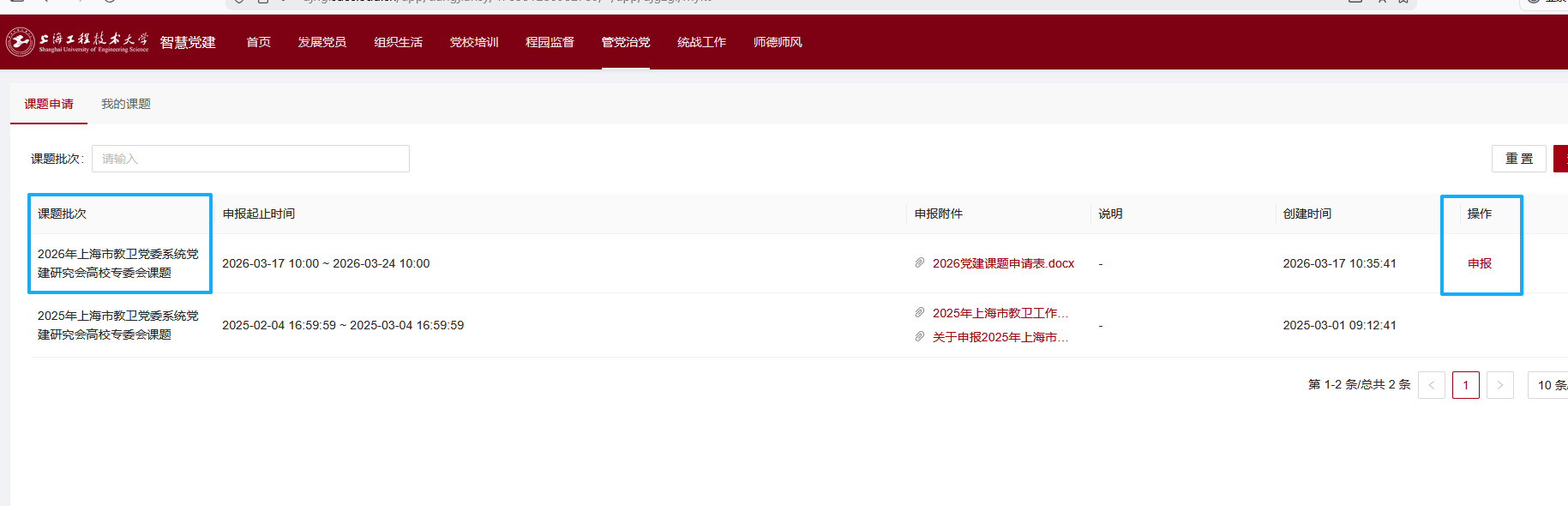
Task: Navigate to 师德师风 section
Action: click(778, 42)
